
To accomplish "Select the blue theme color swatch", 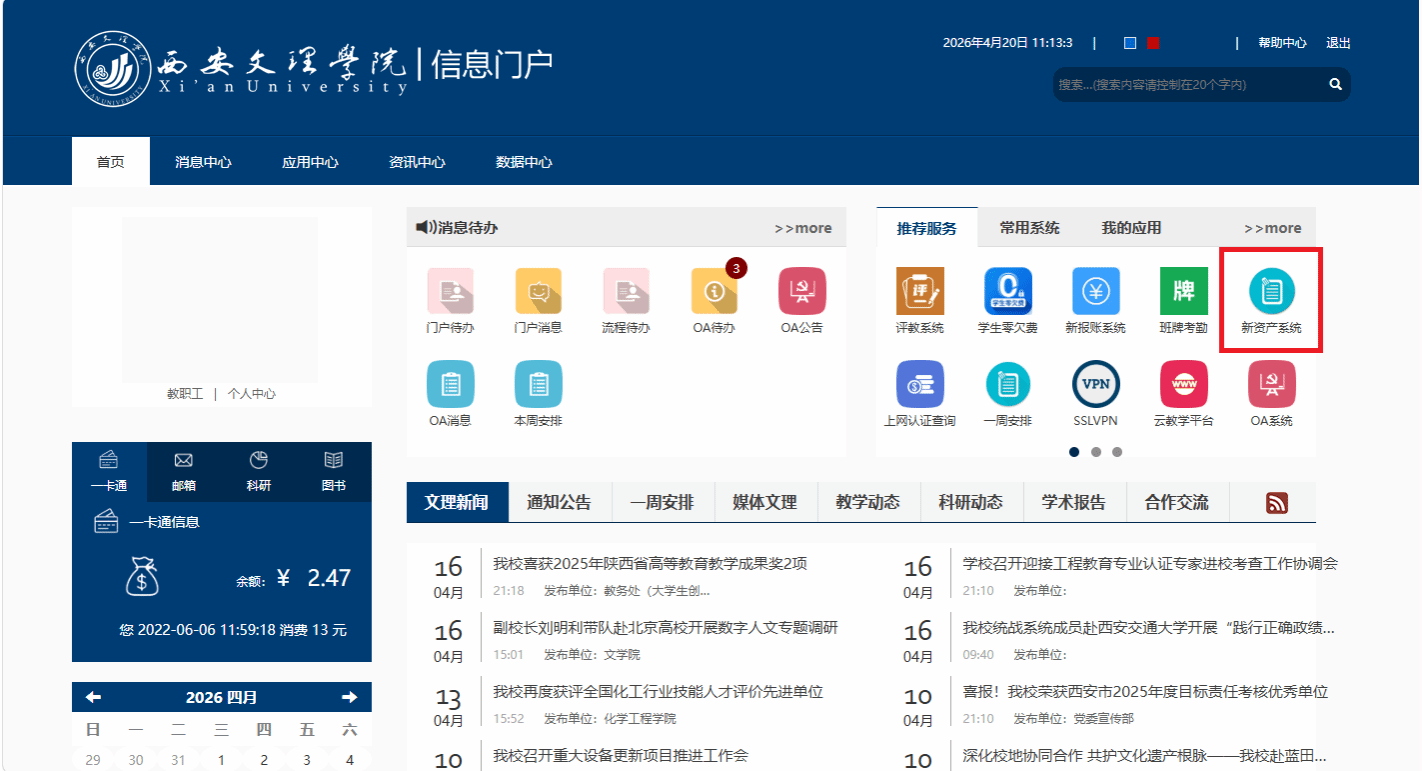I will [1130, 43].
